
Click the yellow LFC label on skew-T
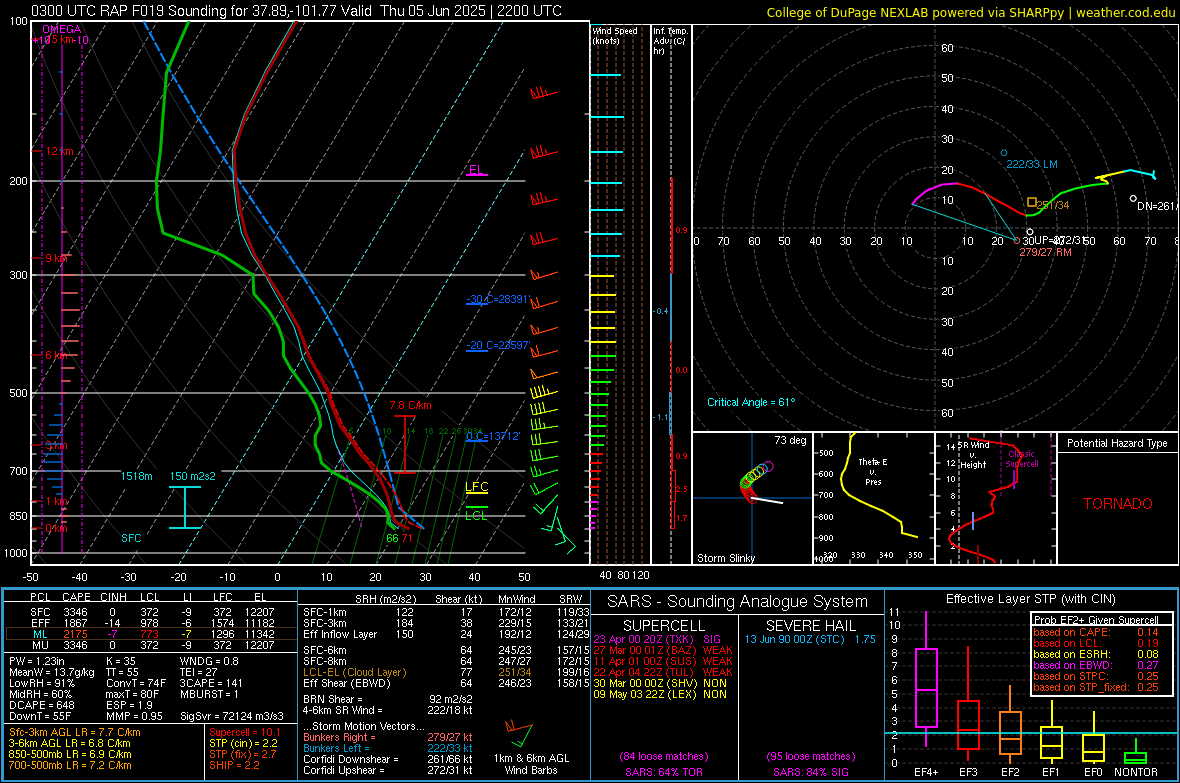(476, 487)
